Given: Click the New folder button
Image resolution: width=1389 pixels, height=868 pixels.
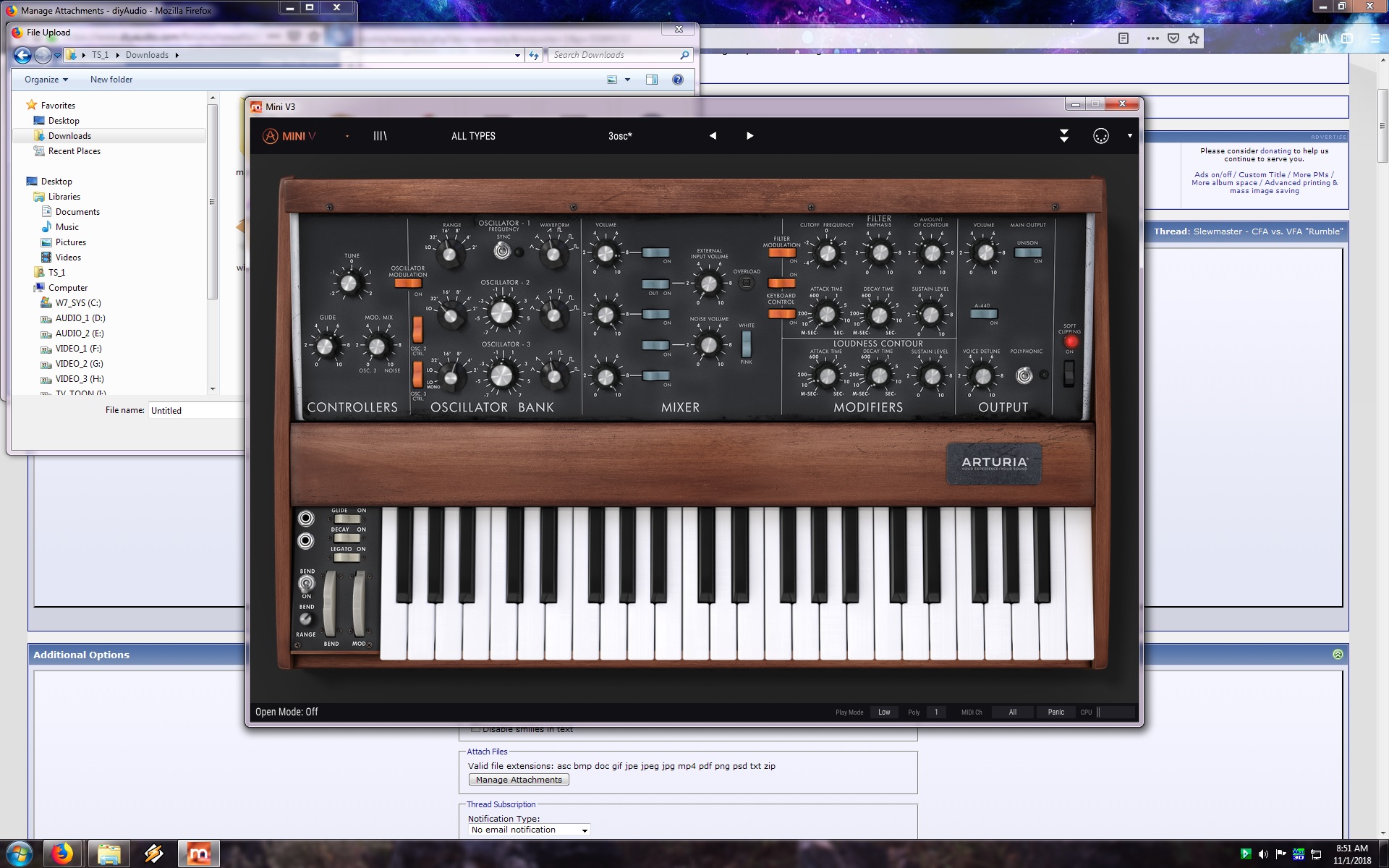Looking at the screenshot, I should (111, 80).
